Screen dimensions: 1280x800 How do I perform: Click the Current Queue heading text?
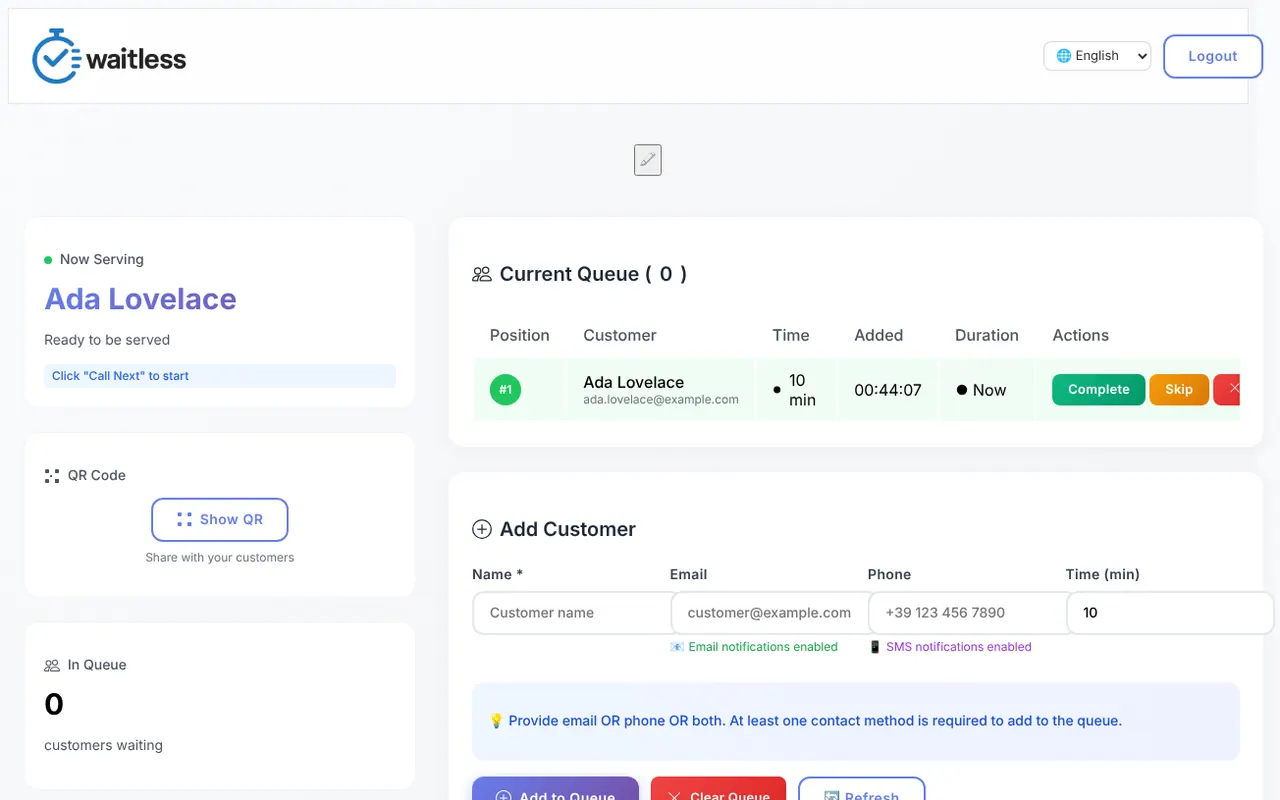tap(593, 274)
